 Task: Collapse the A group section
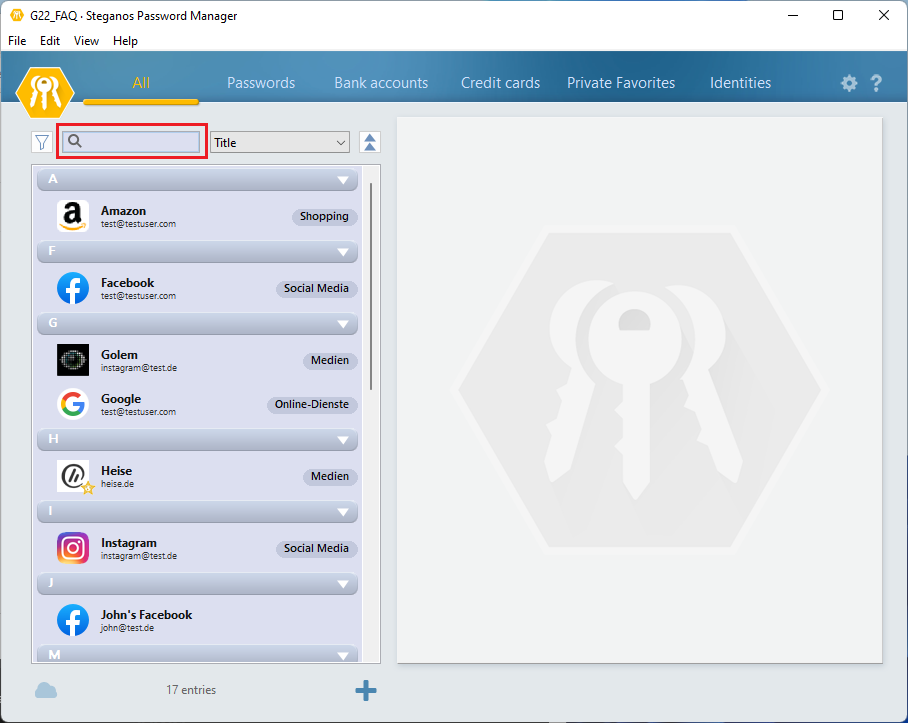click(x=344, y=180)
